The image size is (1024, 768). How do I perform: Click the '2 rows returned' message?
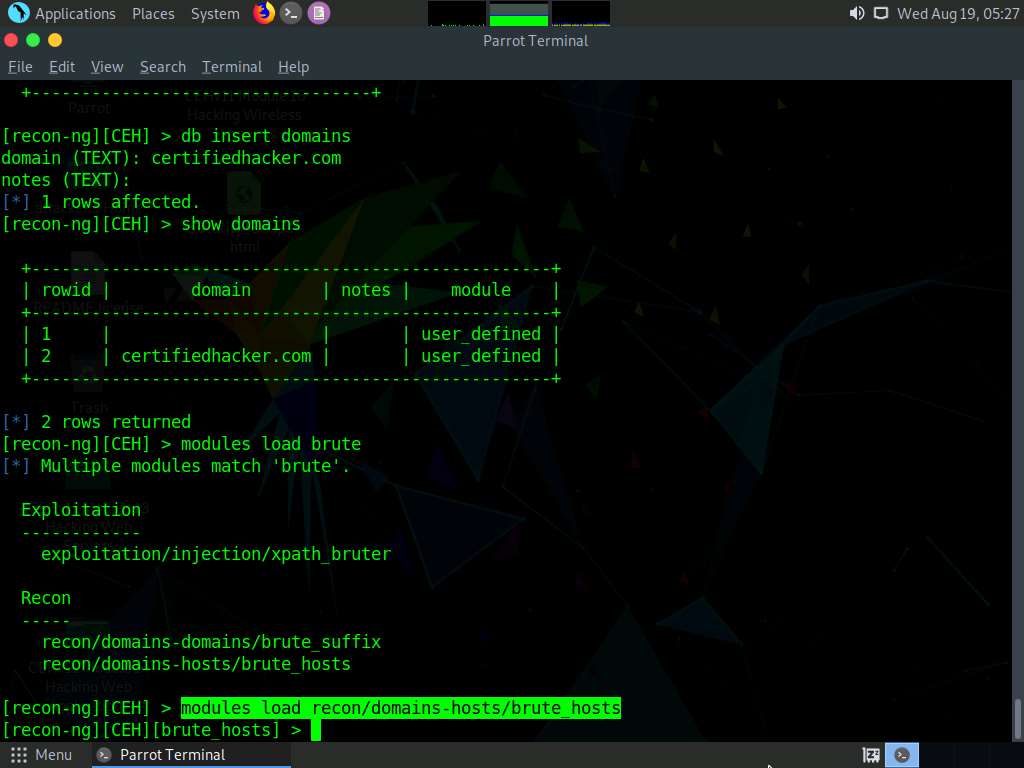(x=116, y=422)
